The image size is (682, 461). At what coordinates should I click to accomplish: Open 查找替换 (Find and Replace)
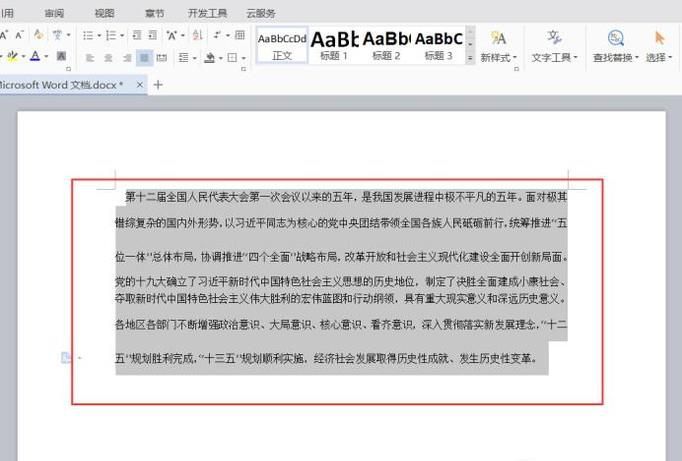615,46
